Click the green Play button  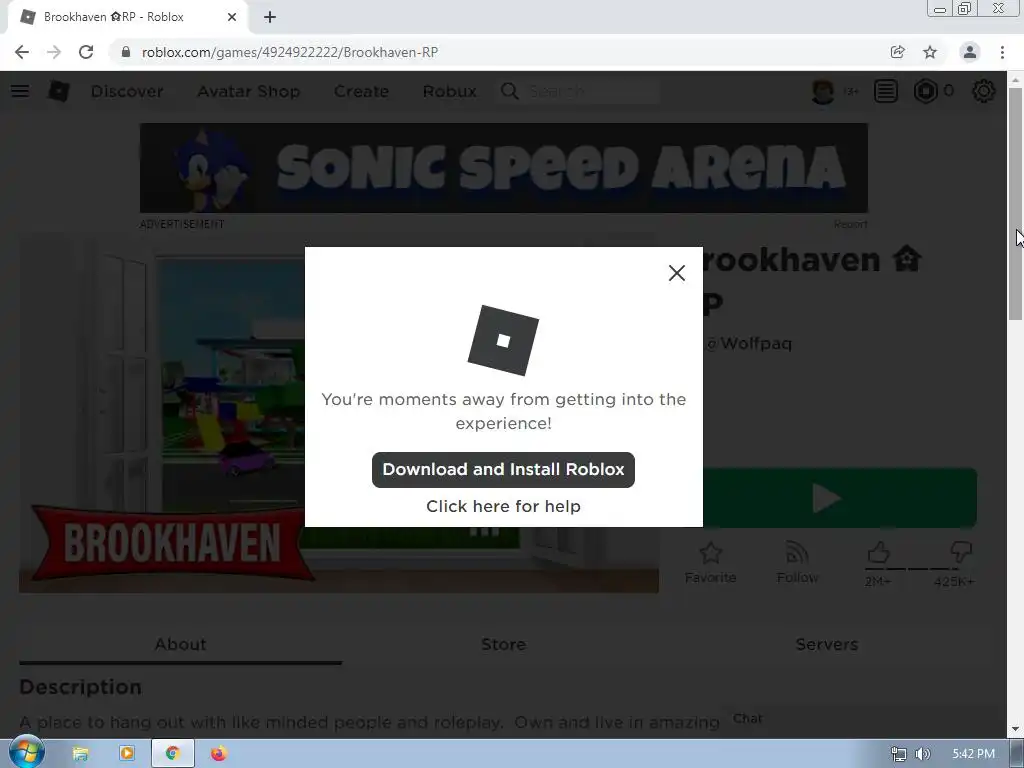coord(840,498)
